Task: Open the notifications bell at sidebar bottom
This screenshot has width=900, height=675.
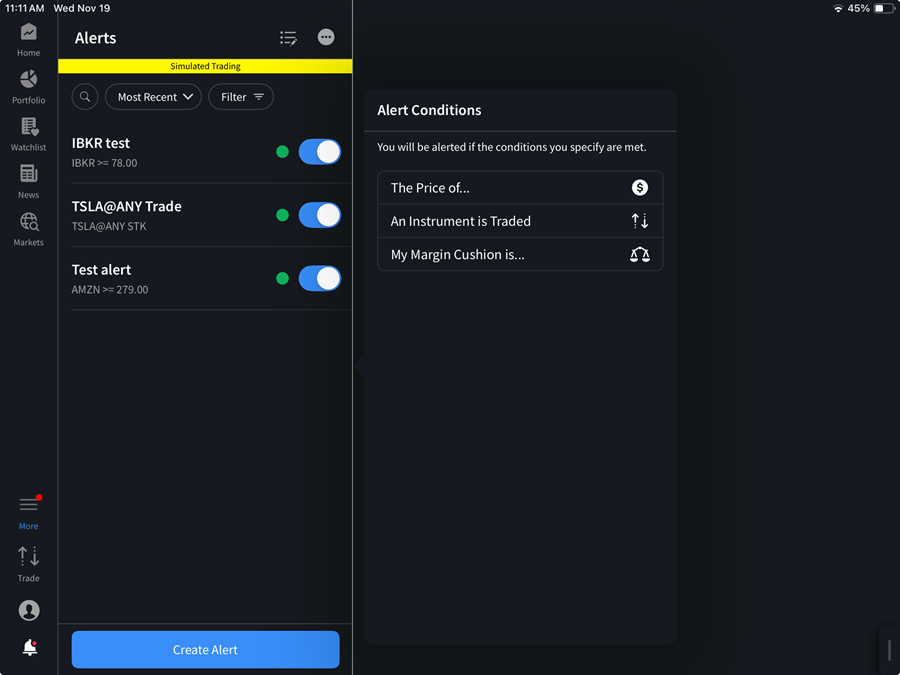Action: (x=28, y=647)
